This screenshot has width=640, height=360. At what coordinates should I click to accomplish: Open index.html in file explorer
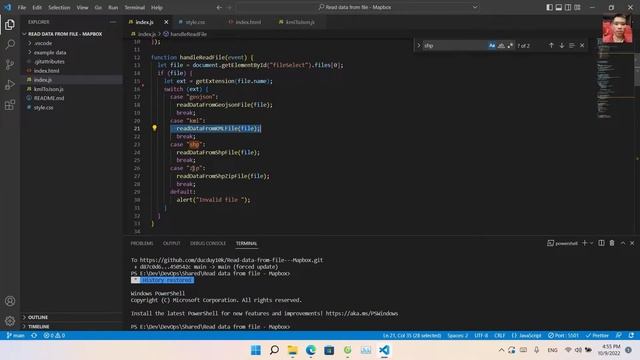coord(47,71)
